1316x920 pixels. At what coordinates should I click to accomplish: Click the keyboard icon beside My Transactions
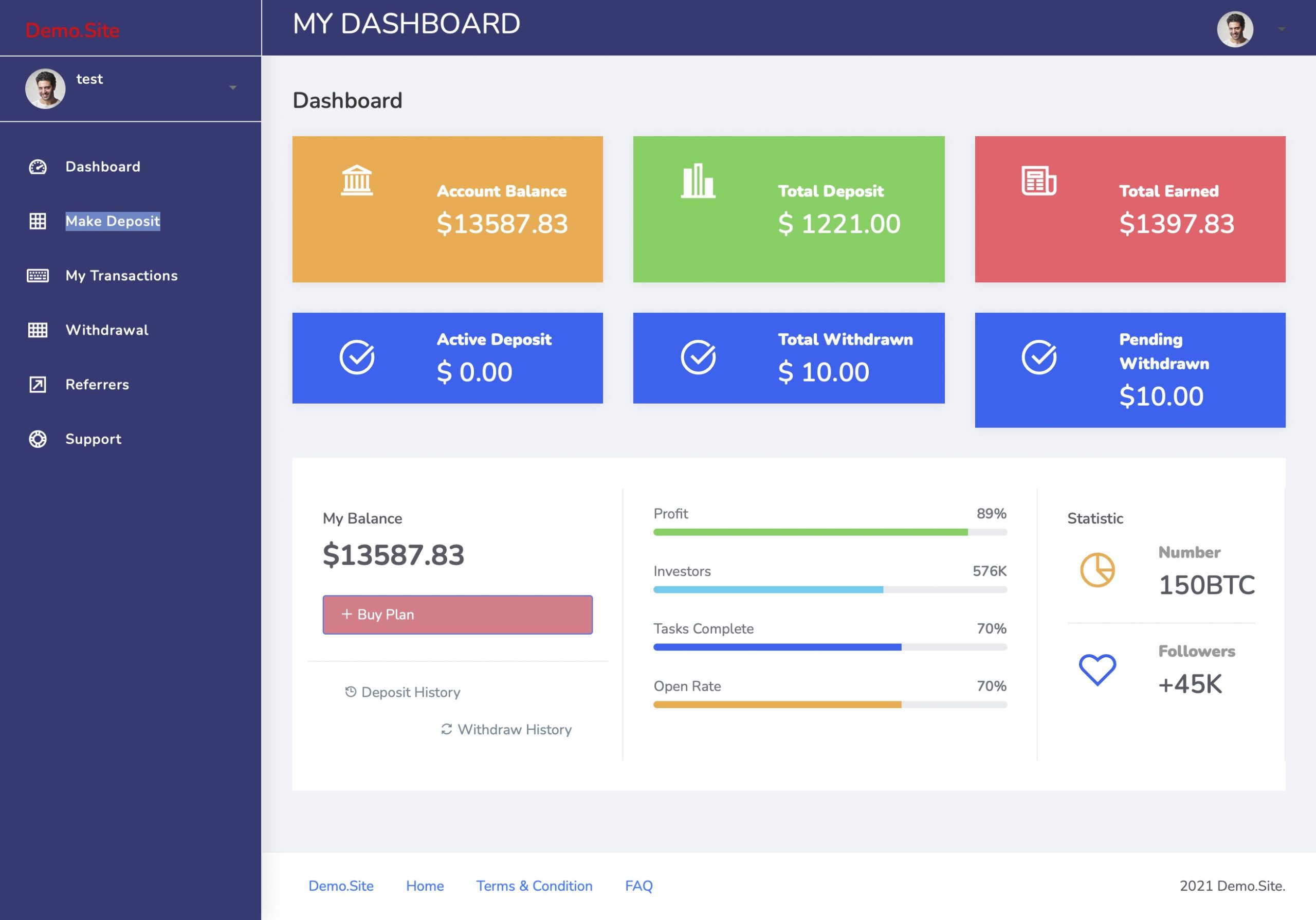point(38,276)
